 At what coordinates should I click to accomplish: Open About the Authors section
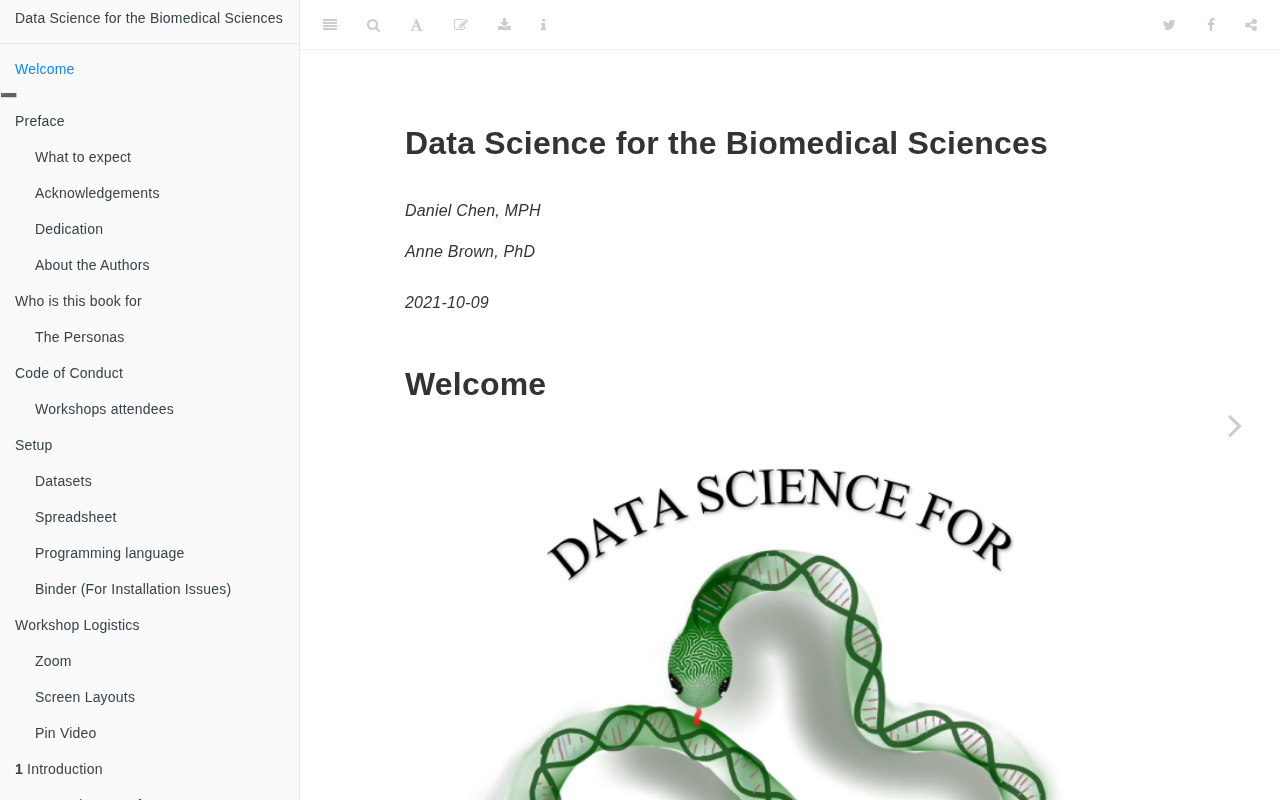click(92, 265)
